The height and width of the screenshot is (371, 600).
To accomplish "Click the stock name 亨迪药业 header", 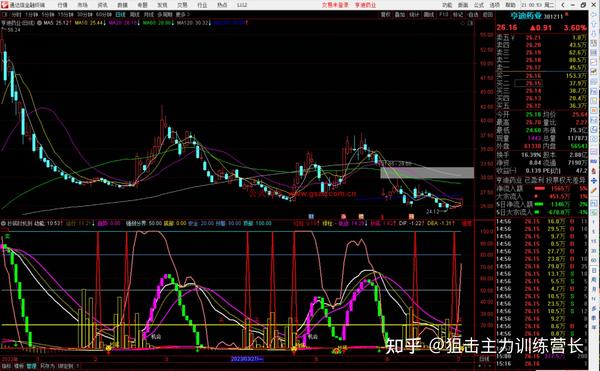I will [x=527, y=16].
